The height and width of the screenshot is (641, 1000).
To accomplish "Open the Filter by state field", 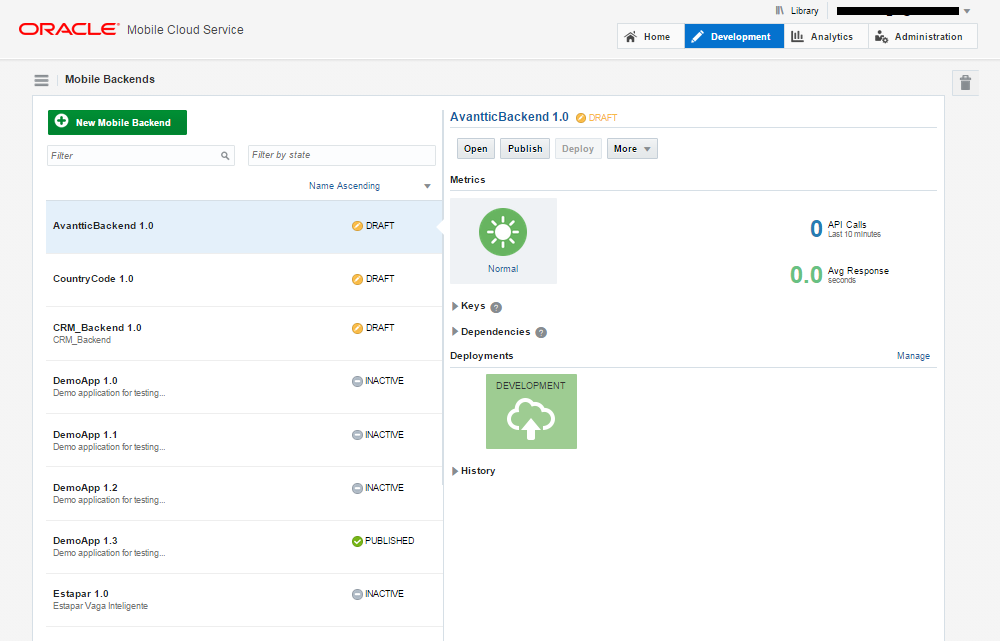I will pos(341,155).
